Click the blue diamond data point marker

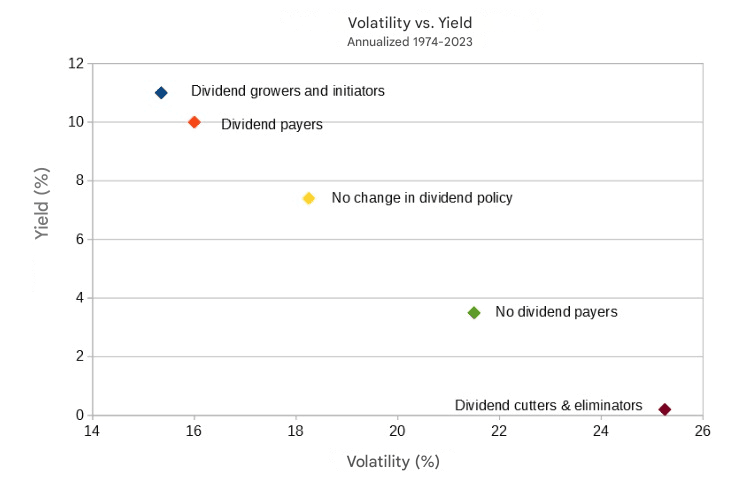click(x=161, y=92)
